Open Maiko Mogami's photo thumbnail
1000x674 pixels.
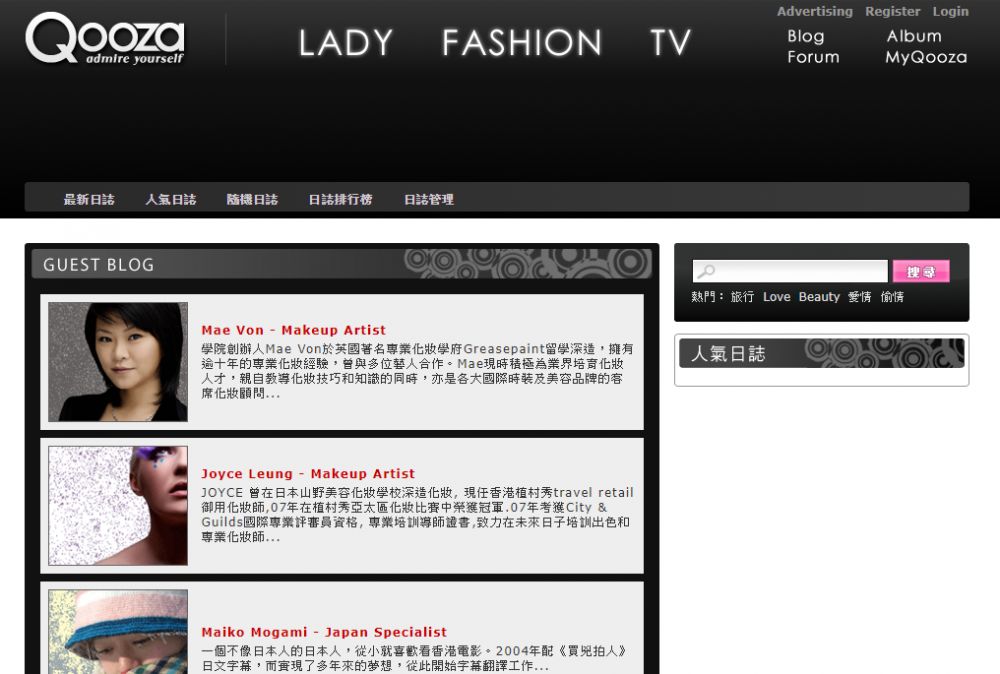[x=118, y=631]
